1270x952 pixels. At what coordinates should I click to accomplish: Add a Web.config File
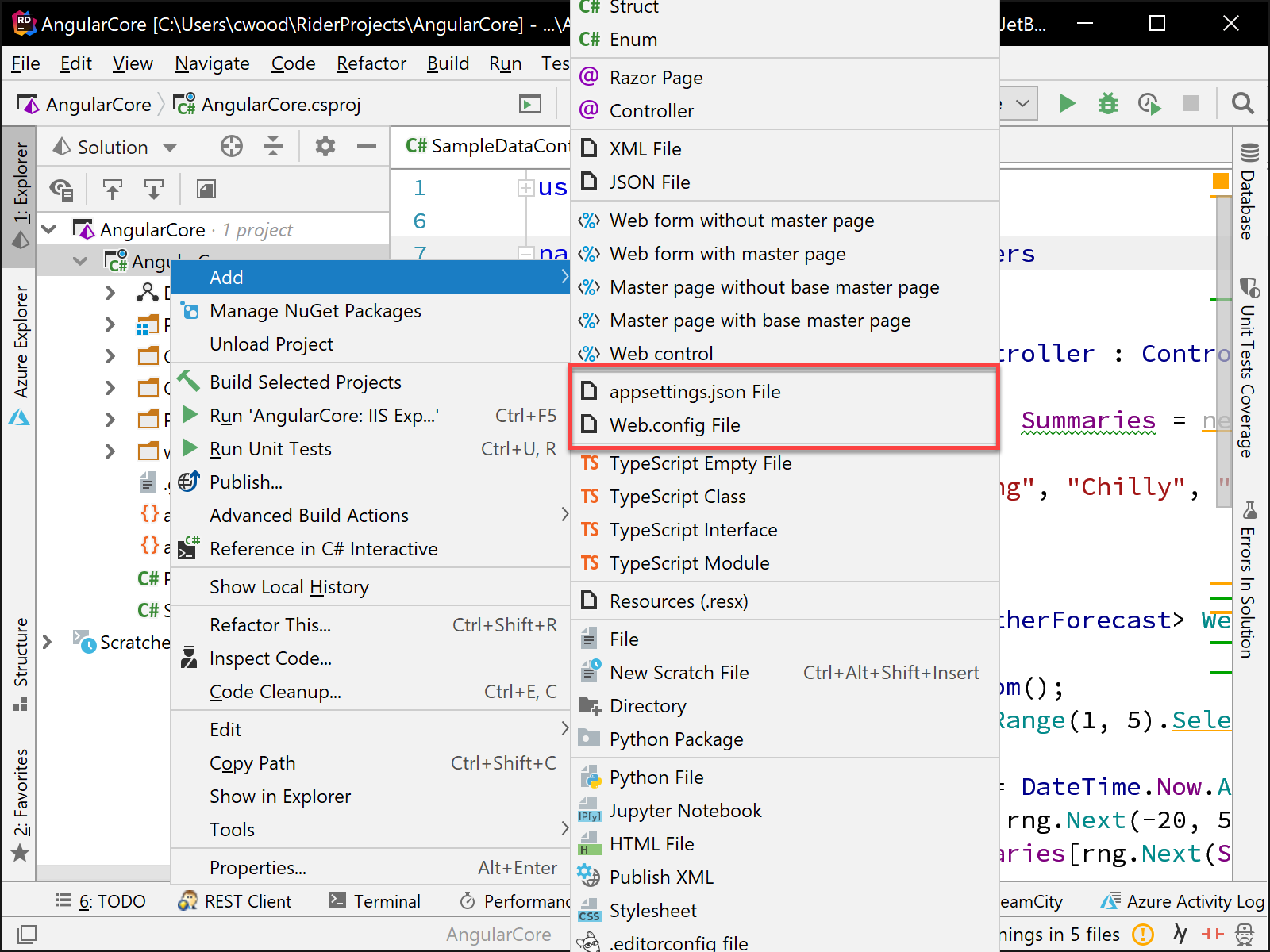(x=784, y=424)
